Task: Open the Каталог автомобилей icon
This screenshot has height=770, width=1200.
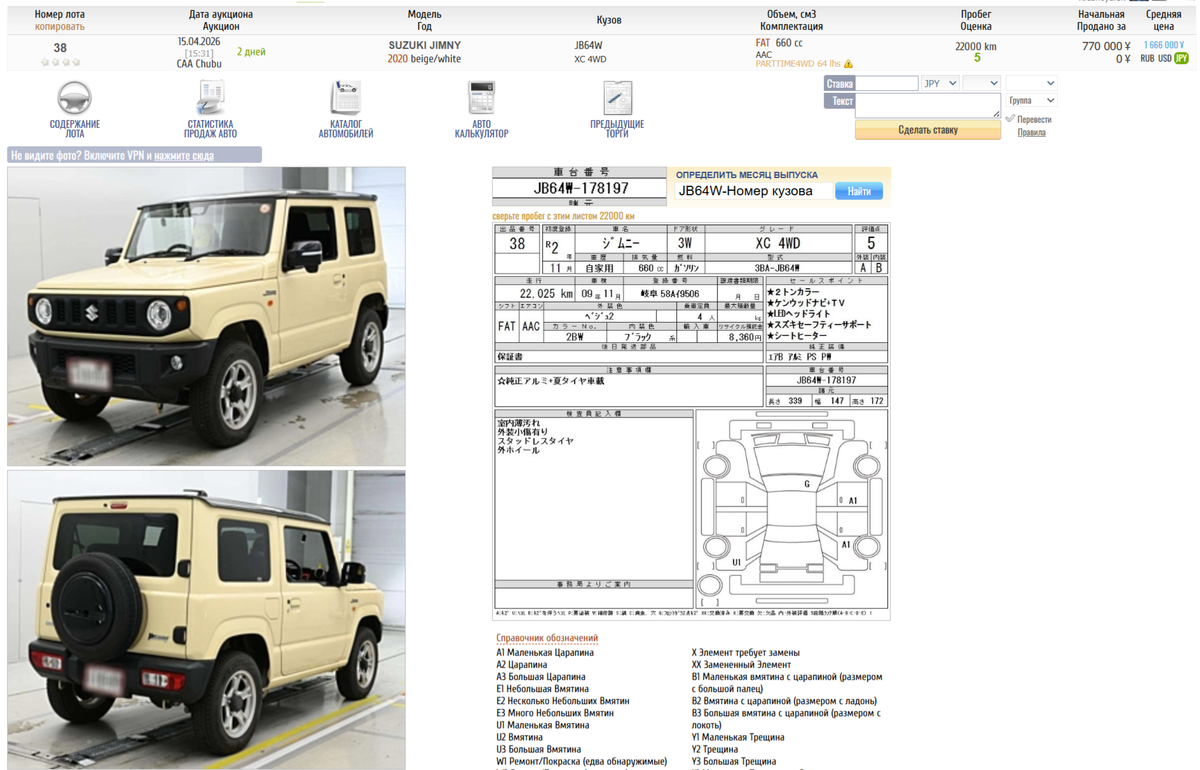Action: pos(346,98)
